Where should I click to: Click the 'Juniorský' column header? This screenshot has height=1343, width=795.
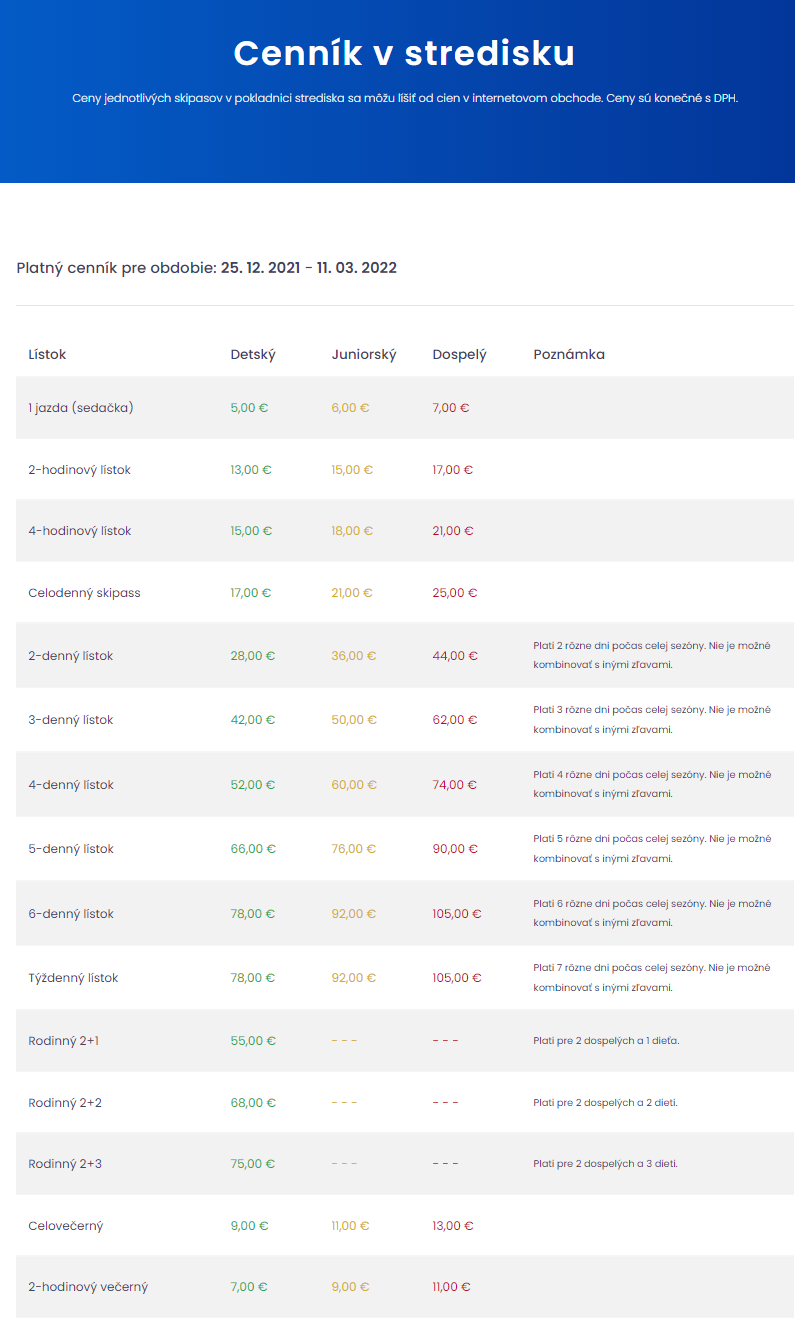click(364, 354)
